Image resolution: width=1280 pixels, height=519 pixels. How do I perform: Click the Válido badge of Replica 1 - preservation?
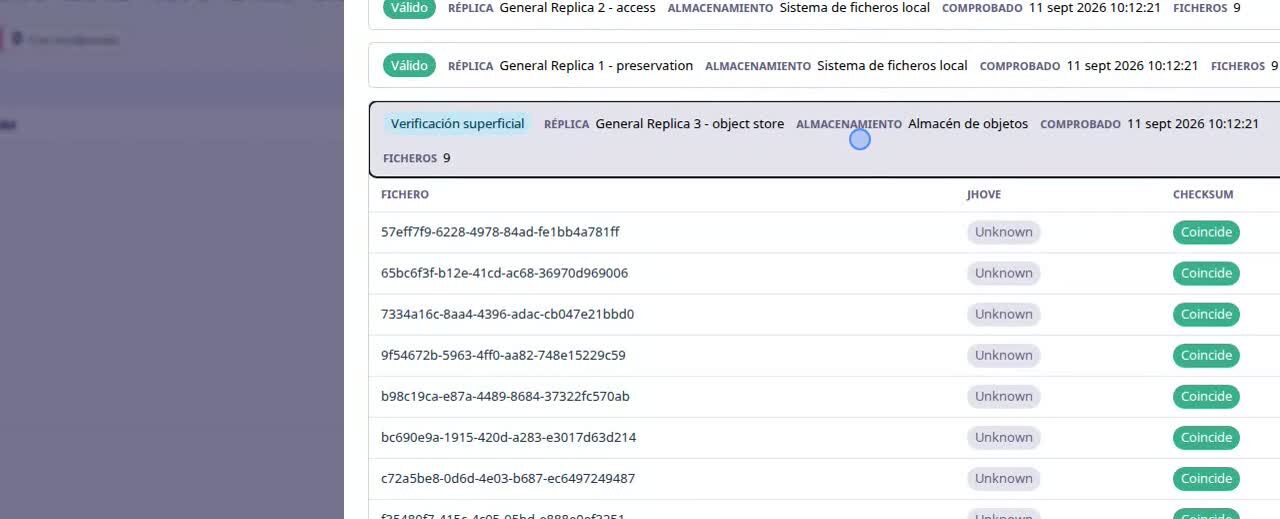[x=409, y=66]
